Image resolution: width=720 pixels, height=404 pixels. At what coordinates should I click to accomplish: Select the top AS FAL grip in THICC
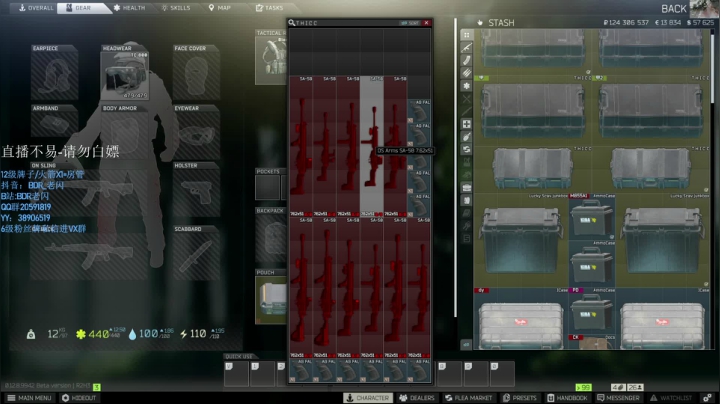tap(419, 112)
